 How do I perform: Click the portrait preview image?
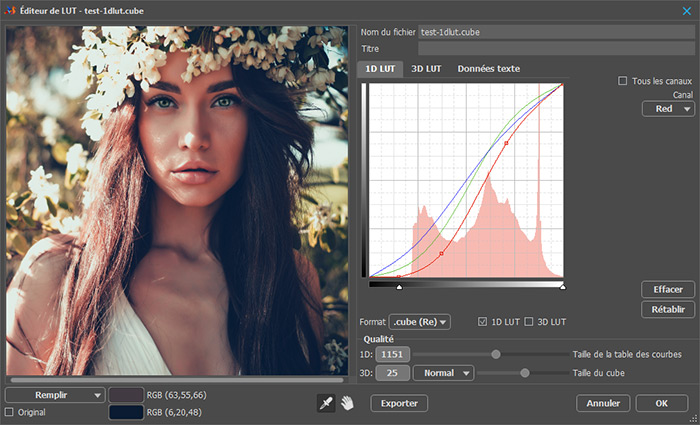(177, 200)
